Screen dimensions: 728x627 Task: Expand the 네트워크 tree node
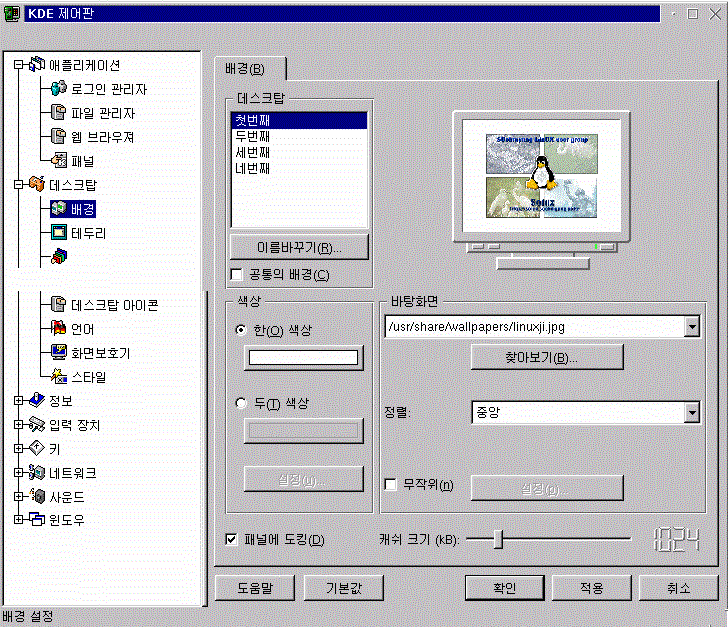(18, 472)
